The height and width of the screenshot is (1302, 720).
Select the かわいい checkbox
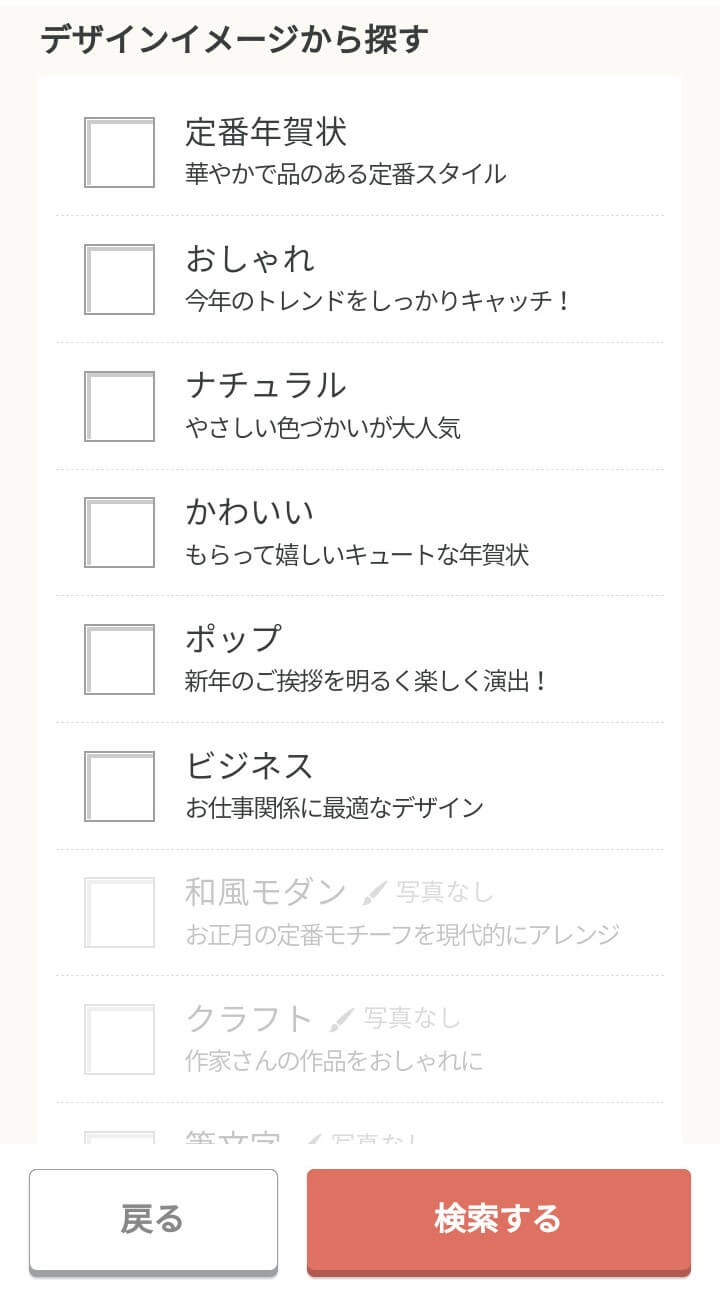[x=119, y=533]
